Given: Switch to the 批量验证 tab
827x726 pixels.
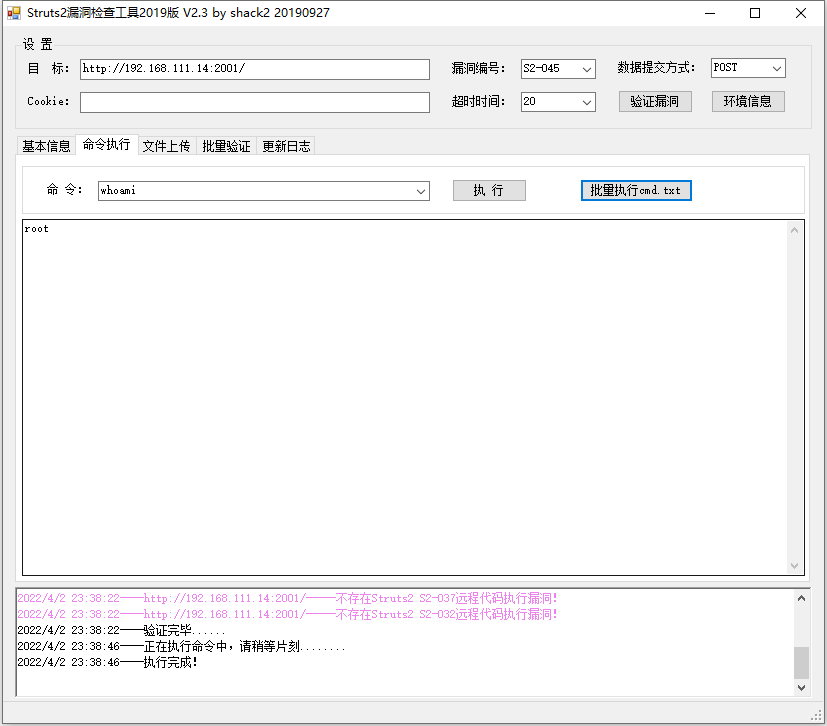Looking at the screenshot, I should 226,146.
